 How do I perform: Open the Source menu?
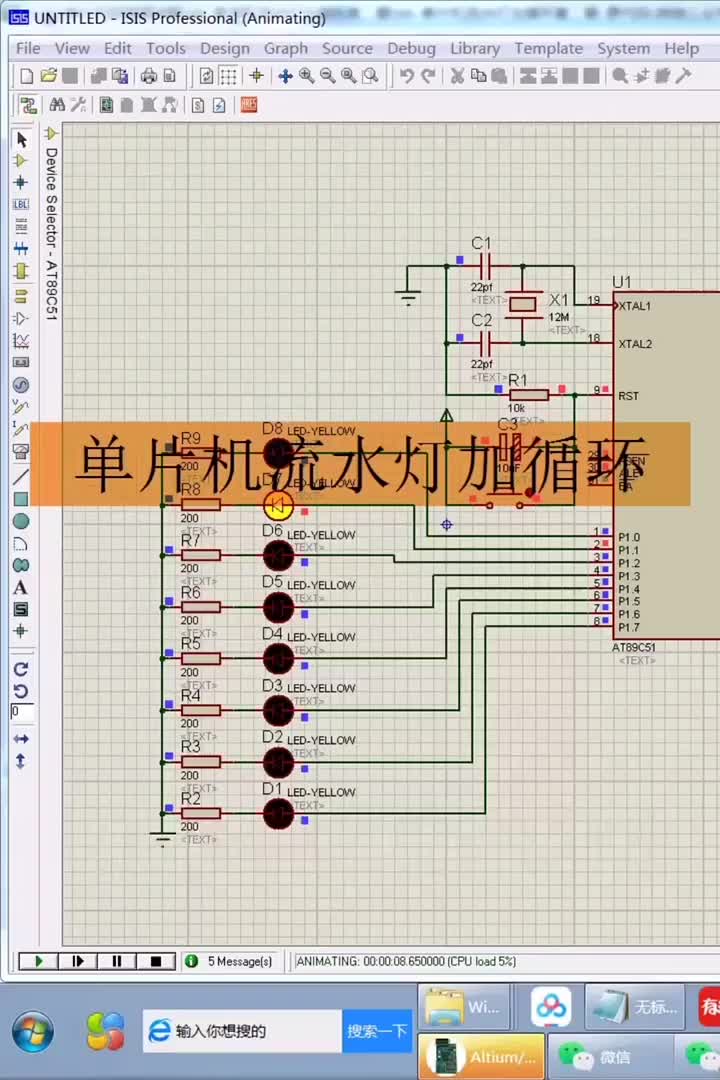coord(347,48)
